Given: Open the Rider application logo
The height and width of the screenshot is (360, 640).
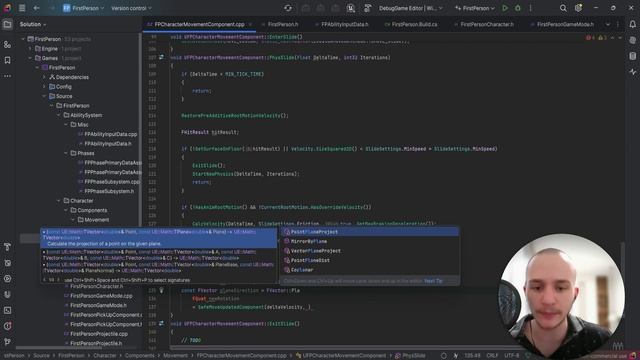Looking at the screenshot, I should click(7, 8).
